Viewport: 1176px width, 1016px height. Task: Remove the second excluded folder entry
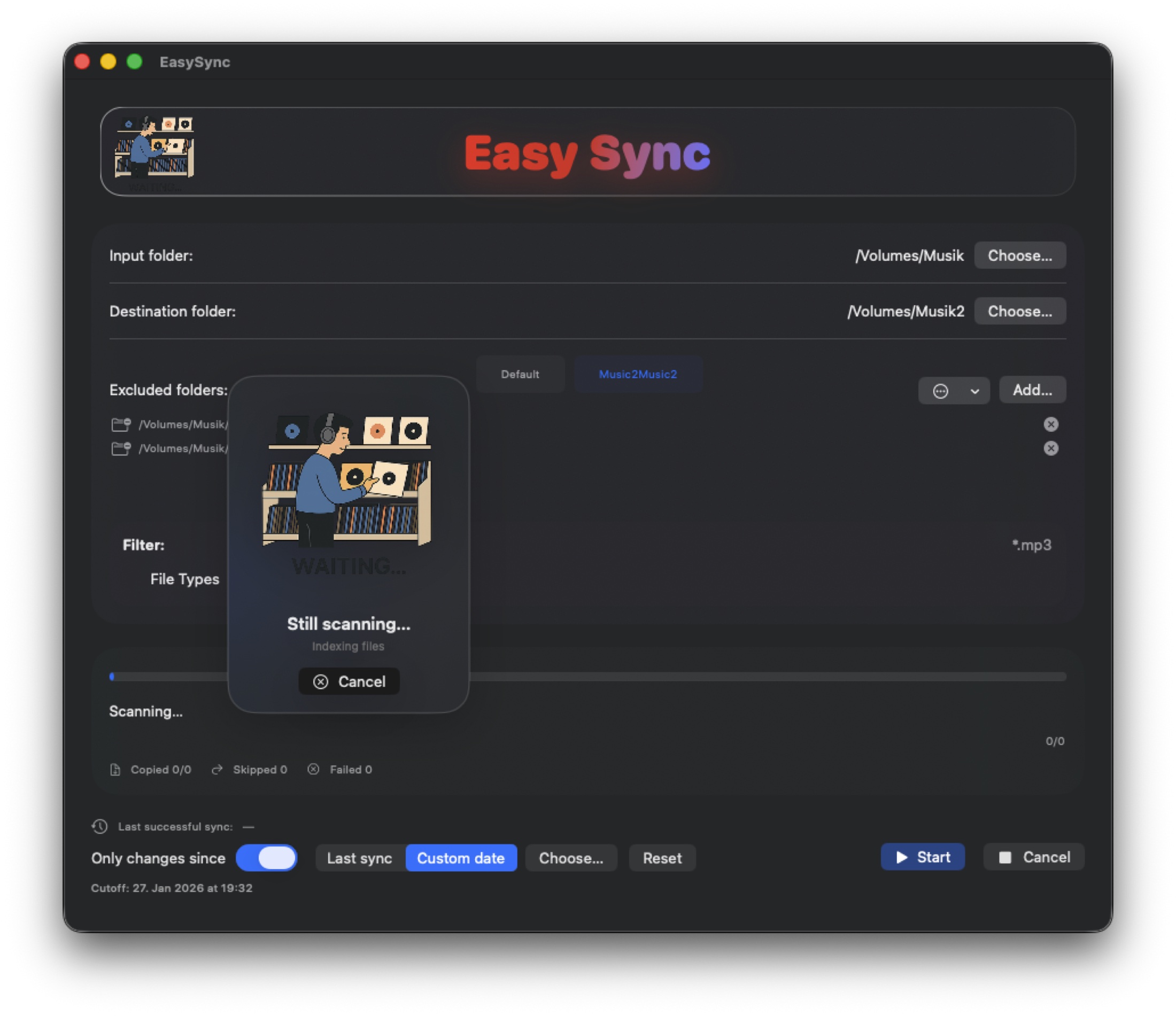pos(1050,448)
